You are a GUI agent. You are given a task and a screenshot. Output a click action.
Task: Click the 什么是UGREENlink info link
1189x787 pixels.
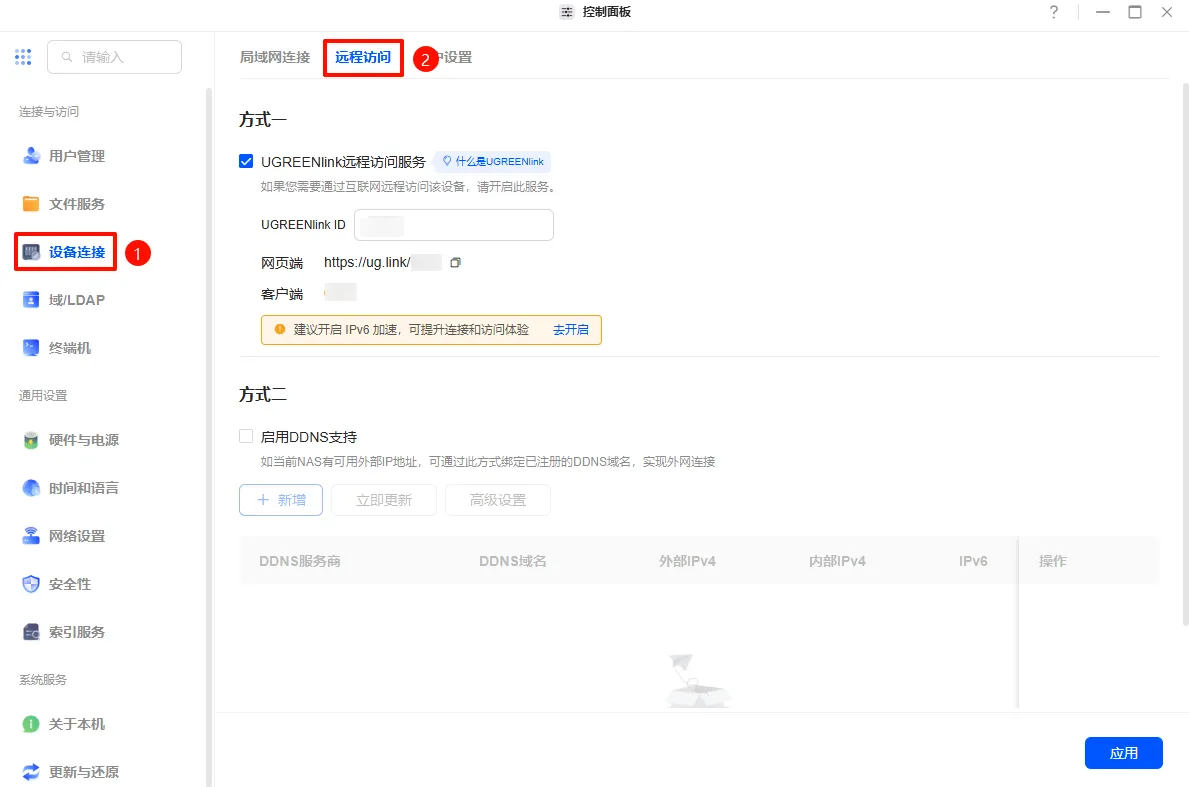492,161
